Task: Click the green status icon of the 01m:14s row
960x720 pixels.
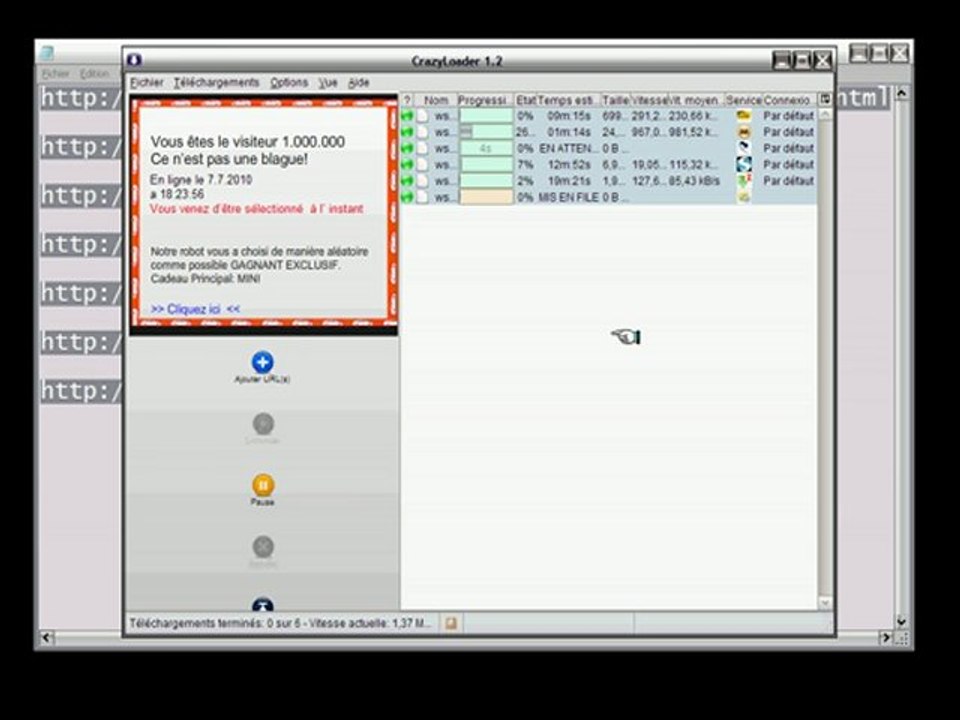Action: tap(407, 132)
